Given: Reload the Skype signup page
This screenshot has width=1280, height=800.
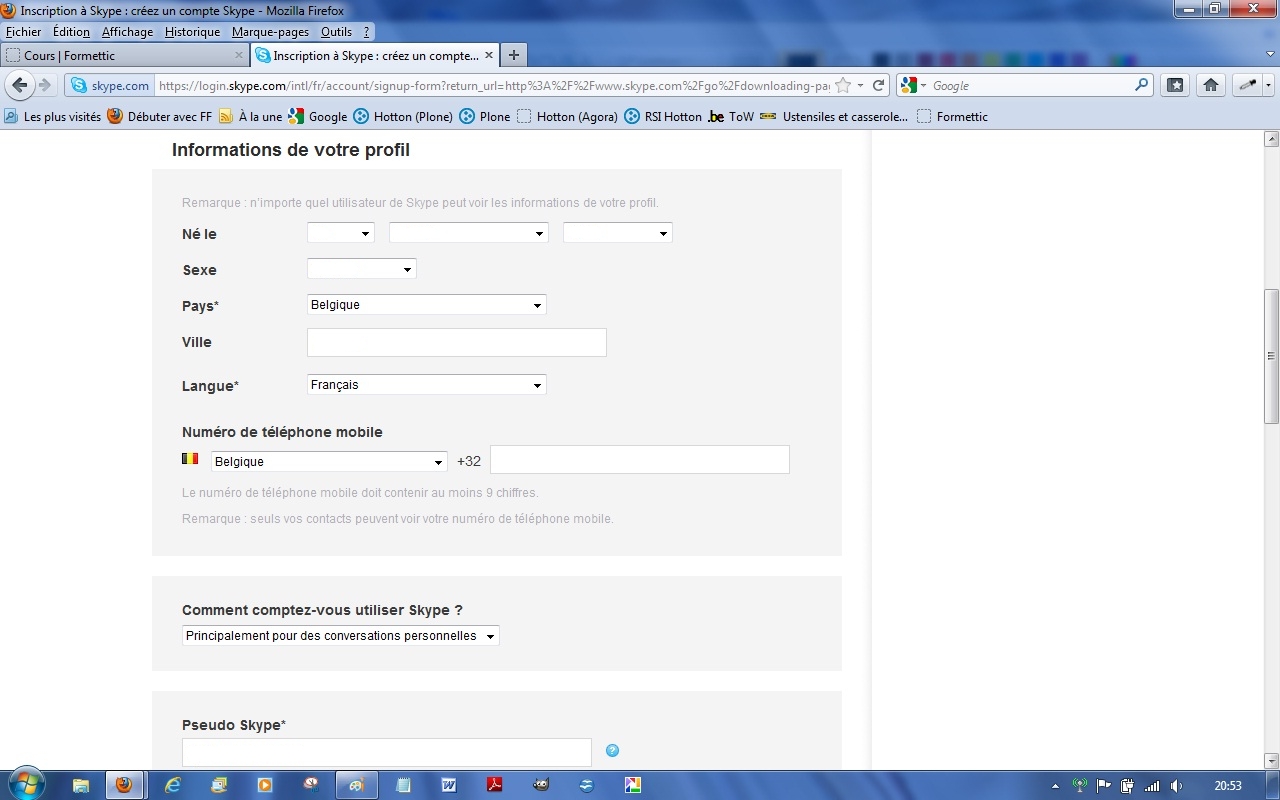Looking at the screenshot, I should 879,86.
